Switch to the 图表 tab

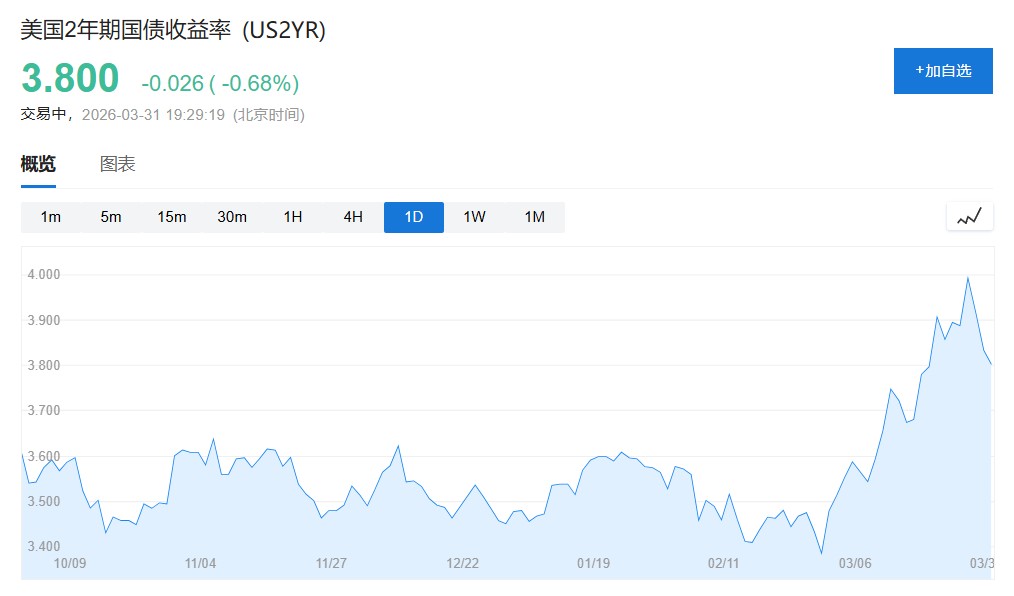pos(118,164)
